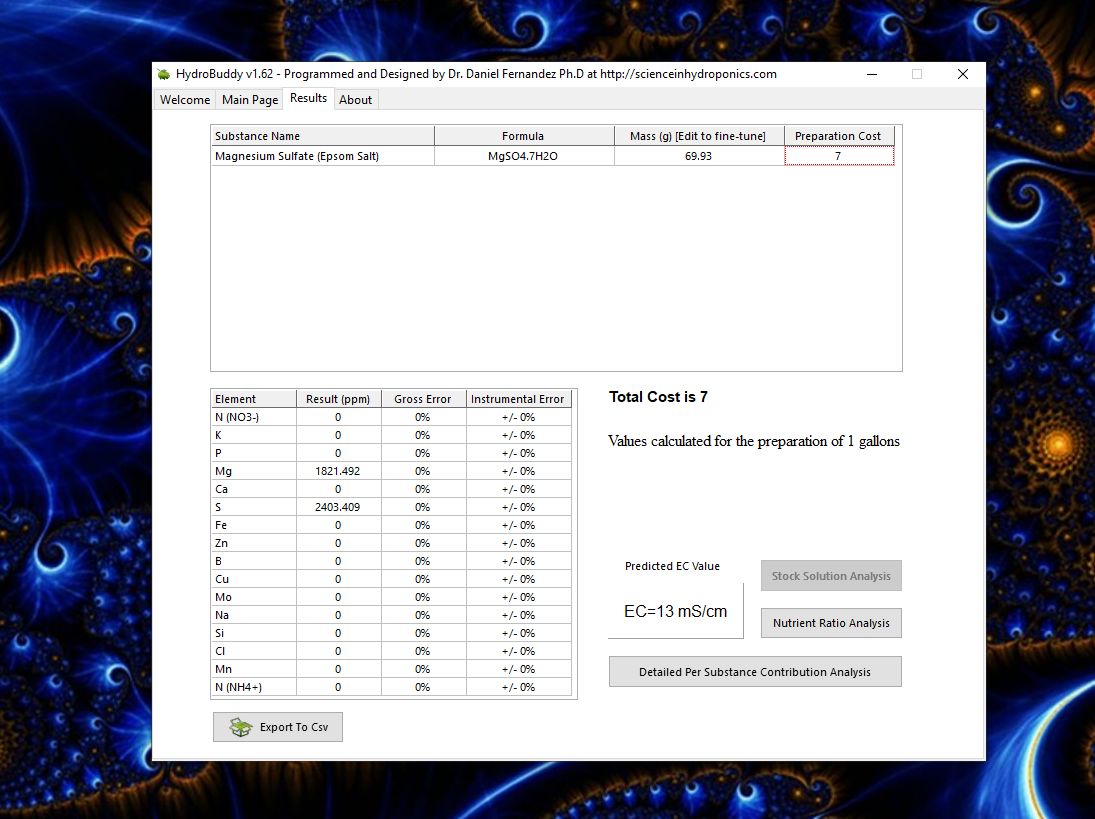Select the S element cell
1095x819 pixels.
pos(253,507)
